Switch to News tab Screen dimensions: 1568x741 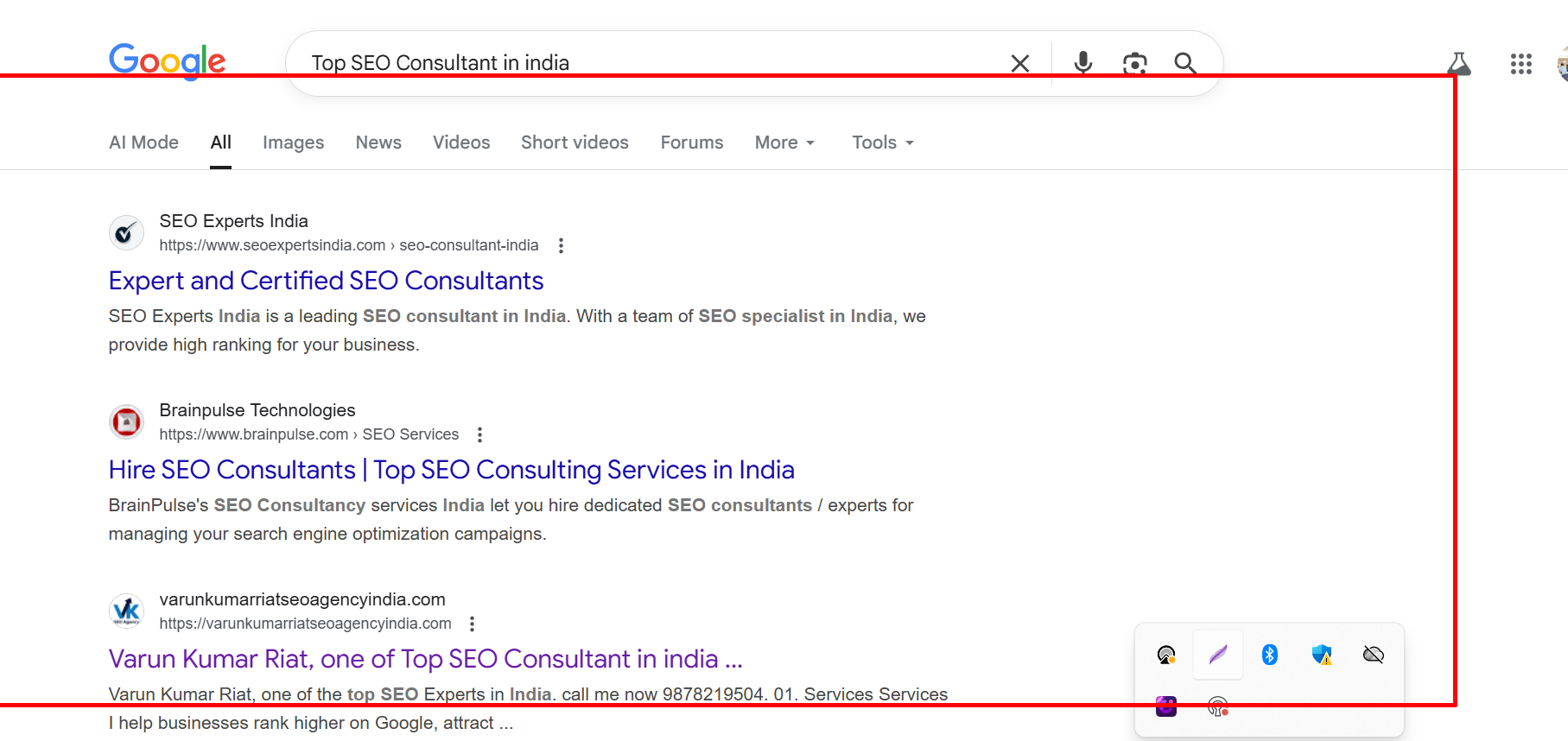tap(378, 142)
